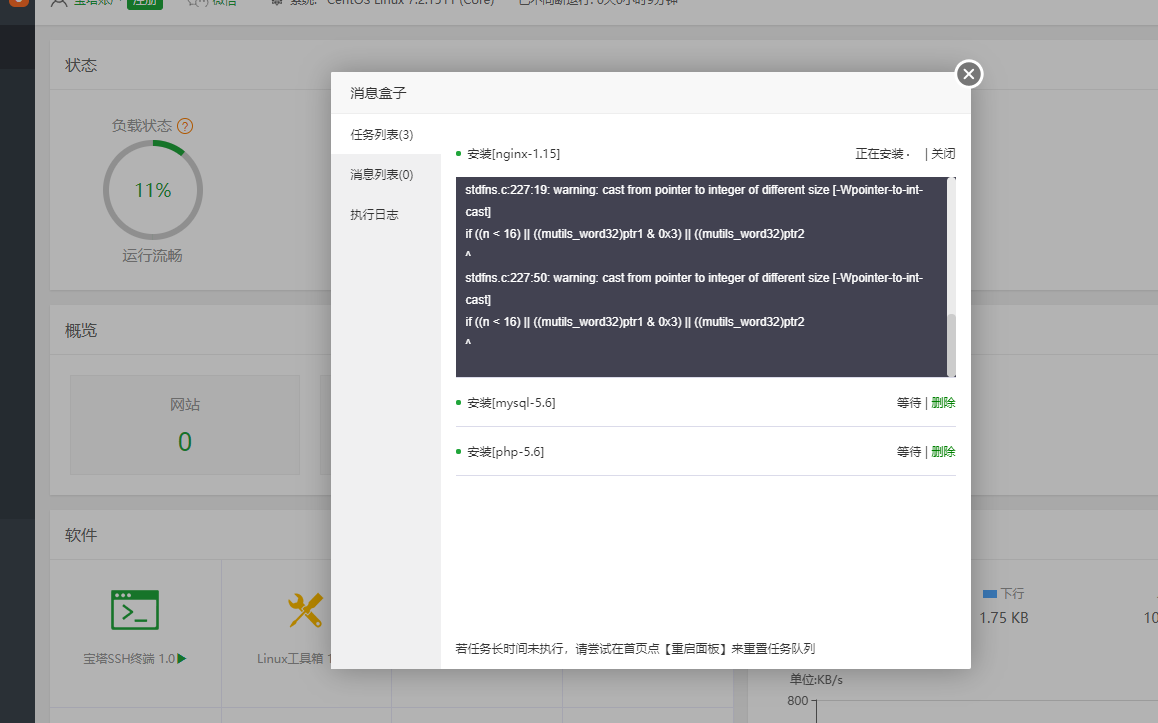This screenshot has height=723, width=1158.
Task: Click the 等待 status of php-5.6
Action: coord(908,451)
